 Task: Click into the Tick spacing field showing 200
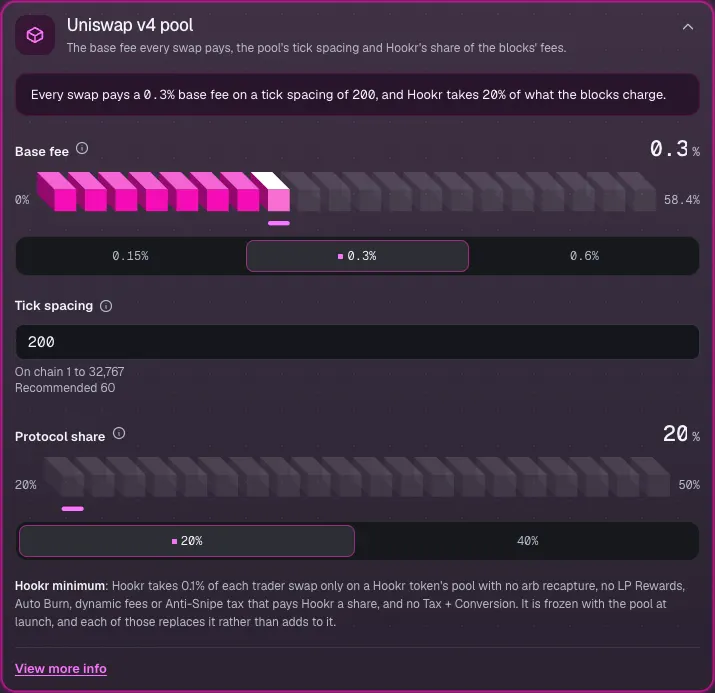click(357, 342)
